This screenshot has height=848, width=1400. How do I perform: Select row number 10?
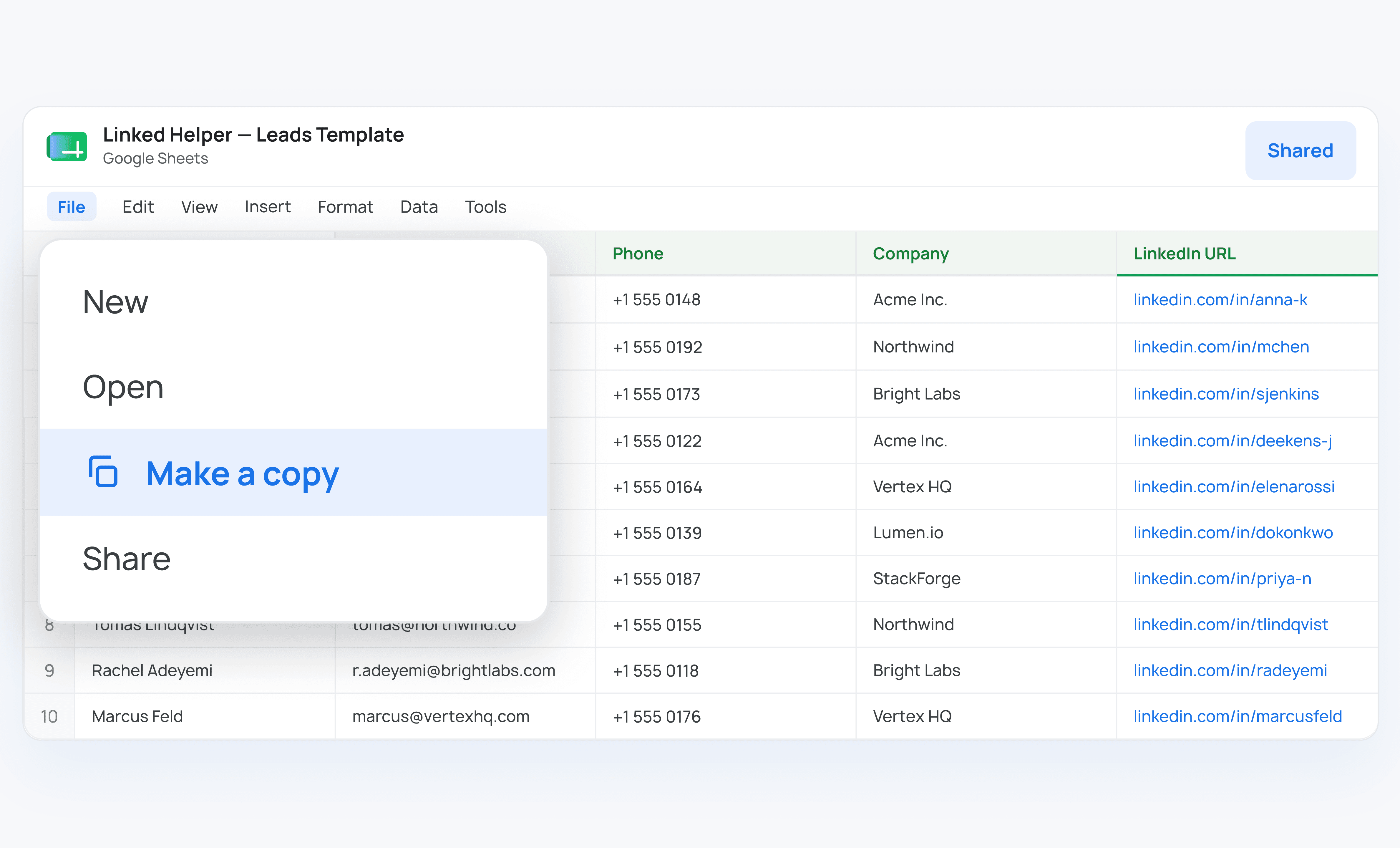point(49,717)
